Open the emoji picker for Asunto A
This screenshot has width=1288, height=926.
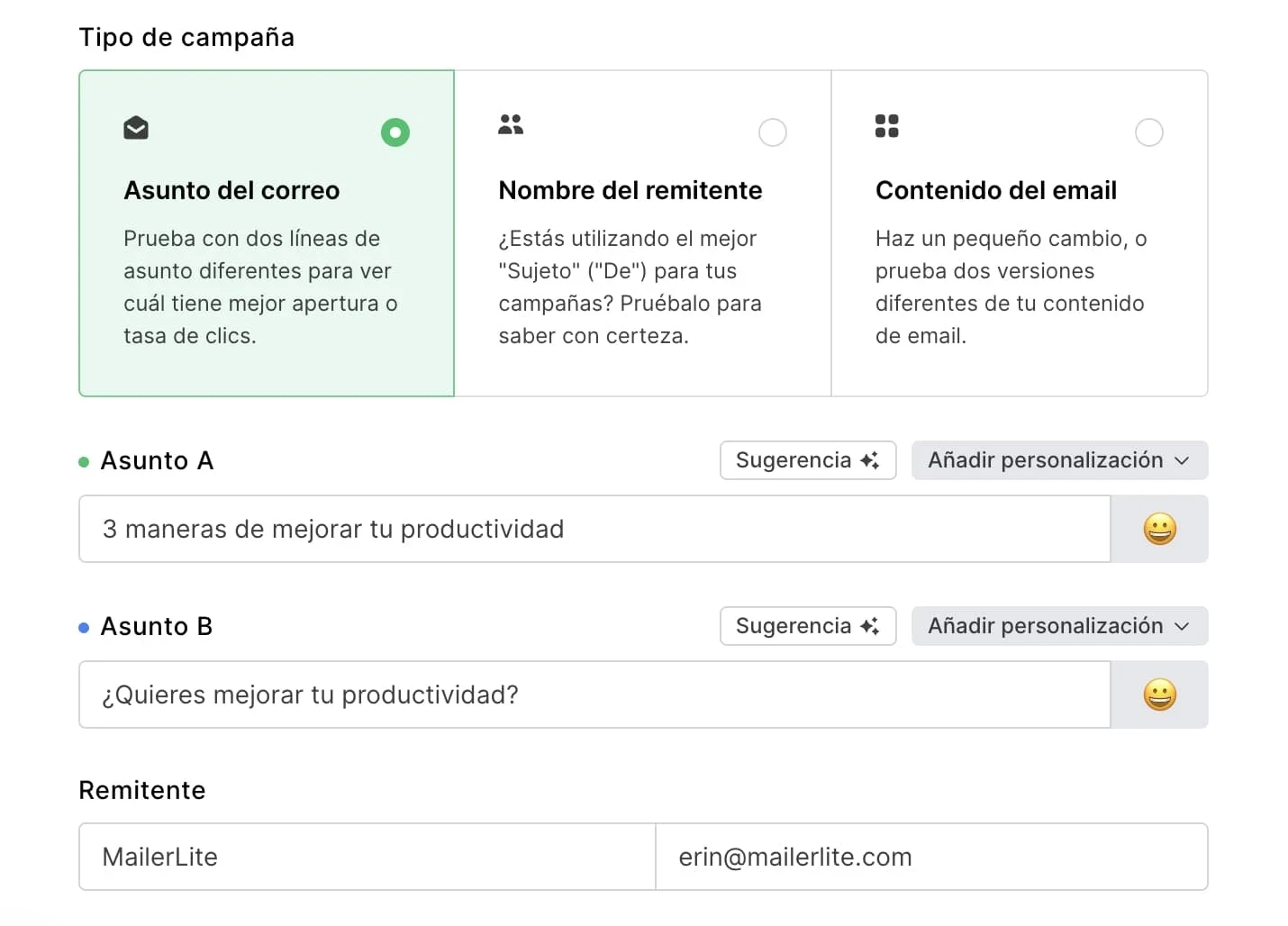point(1159,529)
